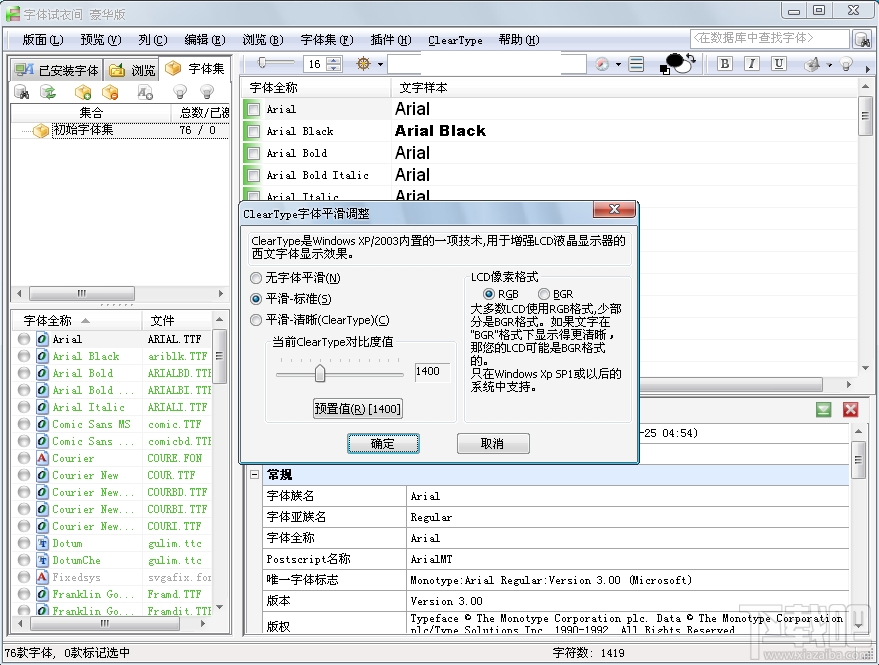Check the Arial Bold Italic checkbox
Screen dimensions: 879x665
(x=254, y=175)
